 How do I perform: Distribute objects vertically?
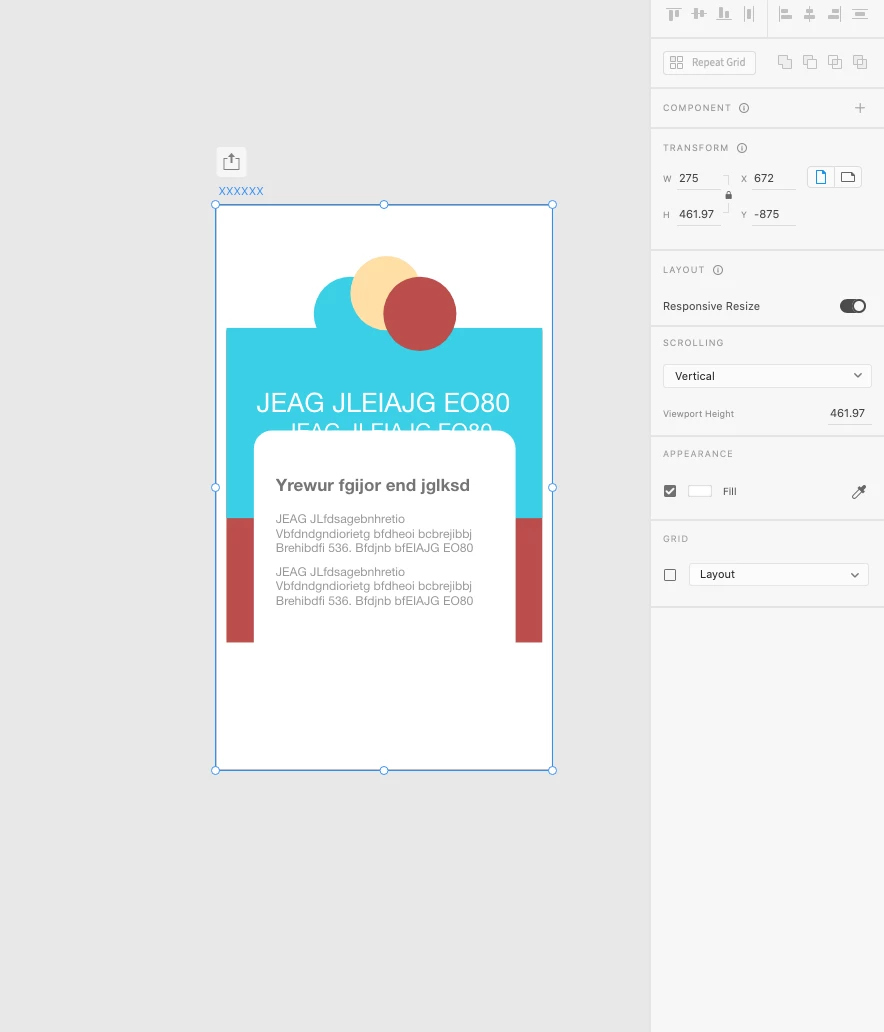click(x=860, y=14)
